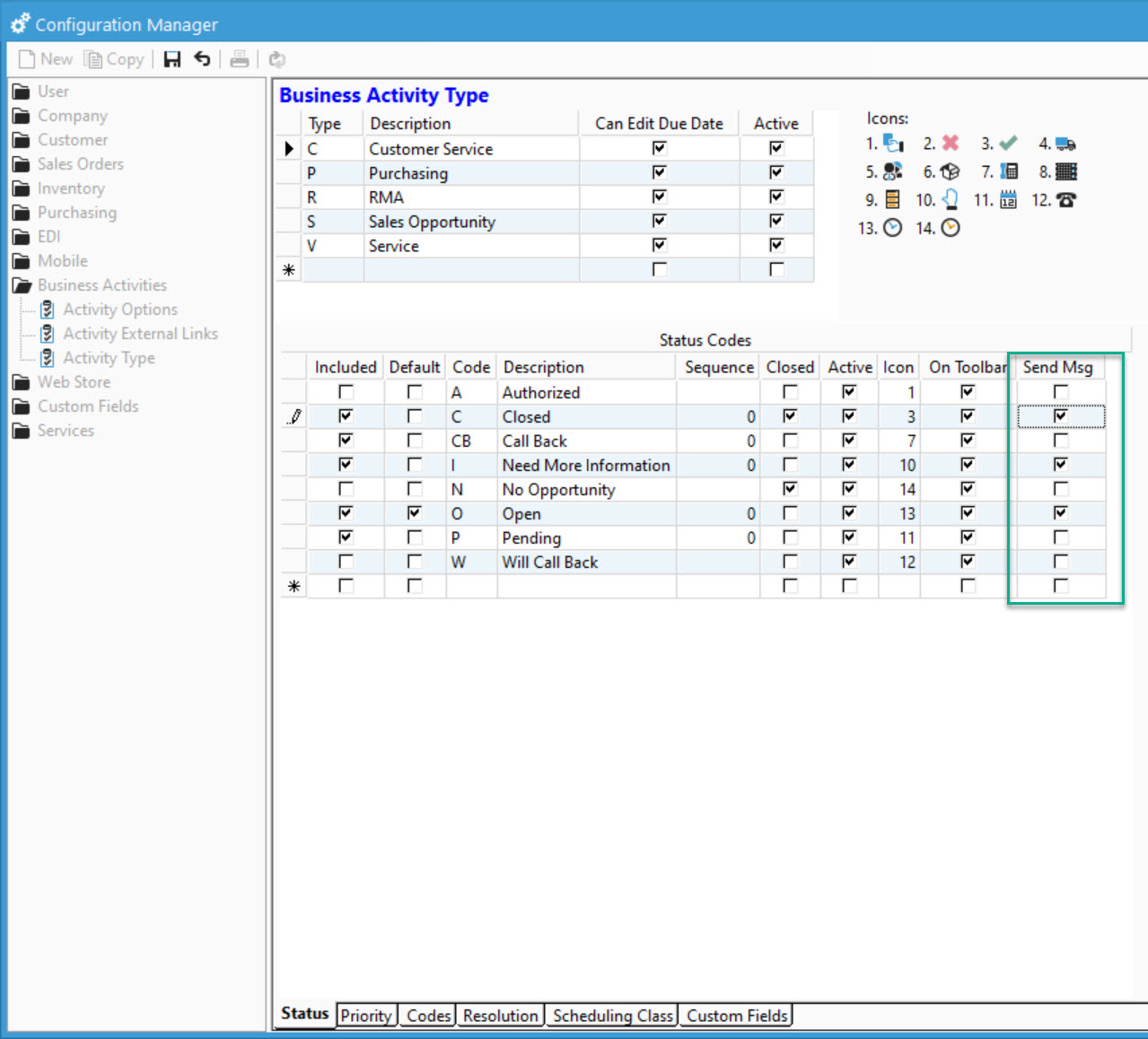This screenshot has width=1148, height=1039.
Task: Open the Resolution tab
Action: (x=501, y=1016)
